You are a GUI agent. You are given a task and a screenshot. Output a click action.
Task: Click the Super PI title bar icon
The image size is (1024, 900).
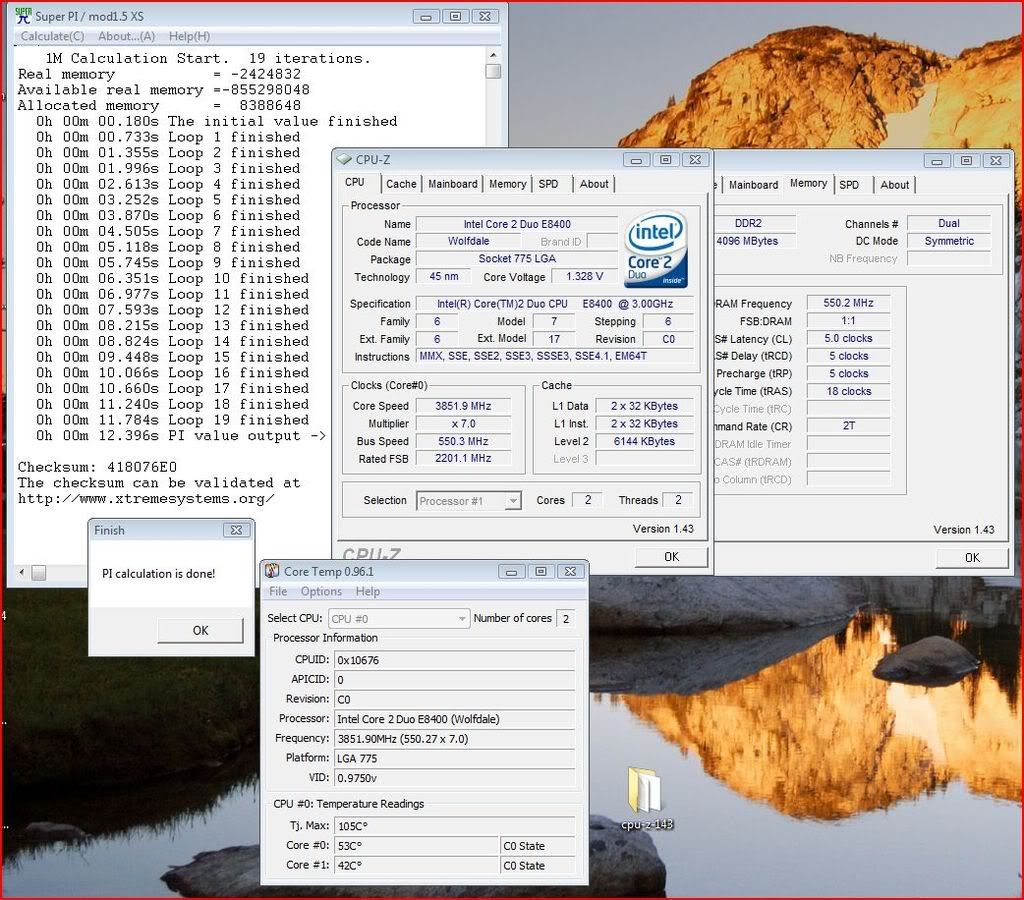click(x=23, y=16)
